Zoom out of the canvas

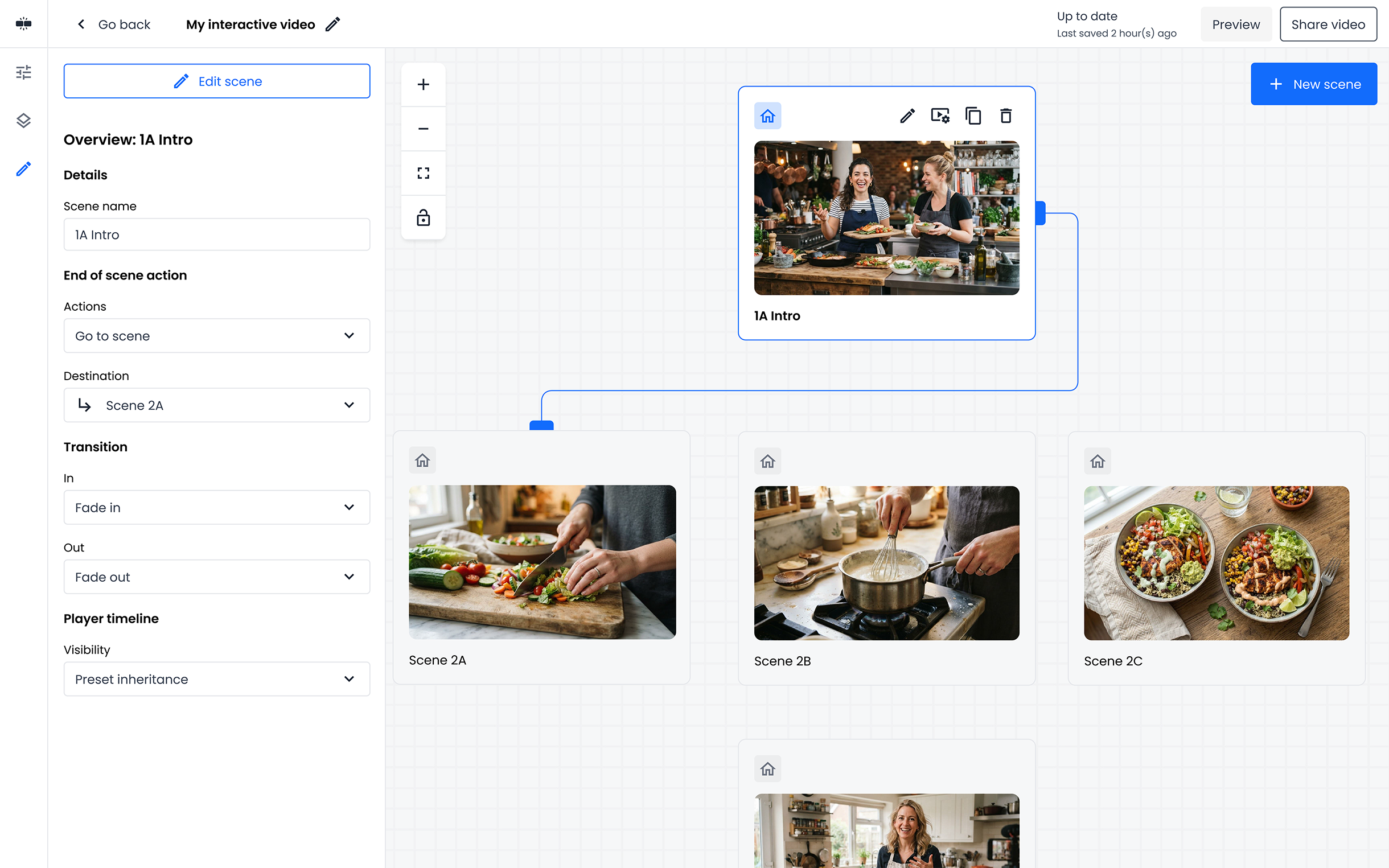pyautogui.click(x=424, y=129)
